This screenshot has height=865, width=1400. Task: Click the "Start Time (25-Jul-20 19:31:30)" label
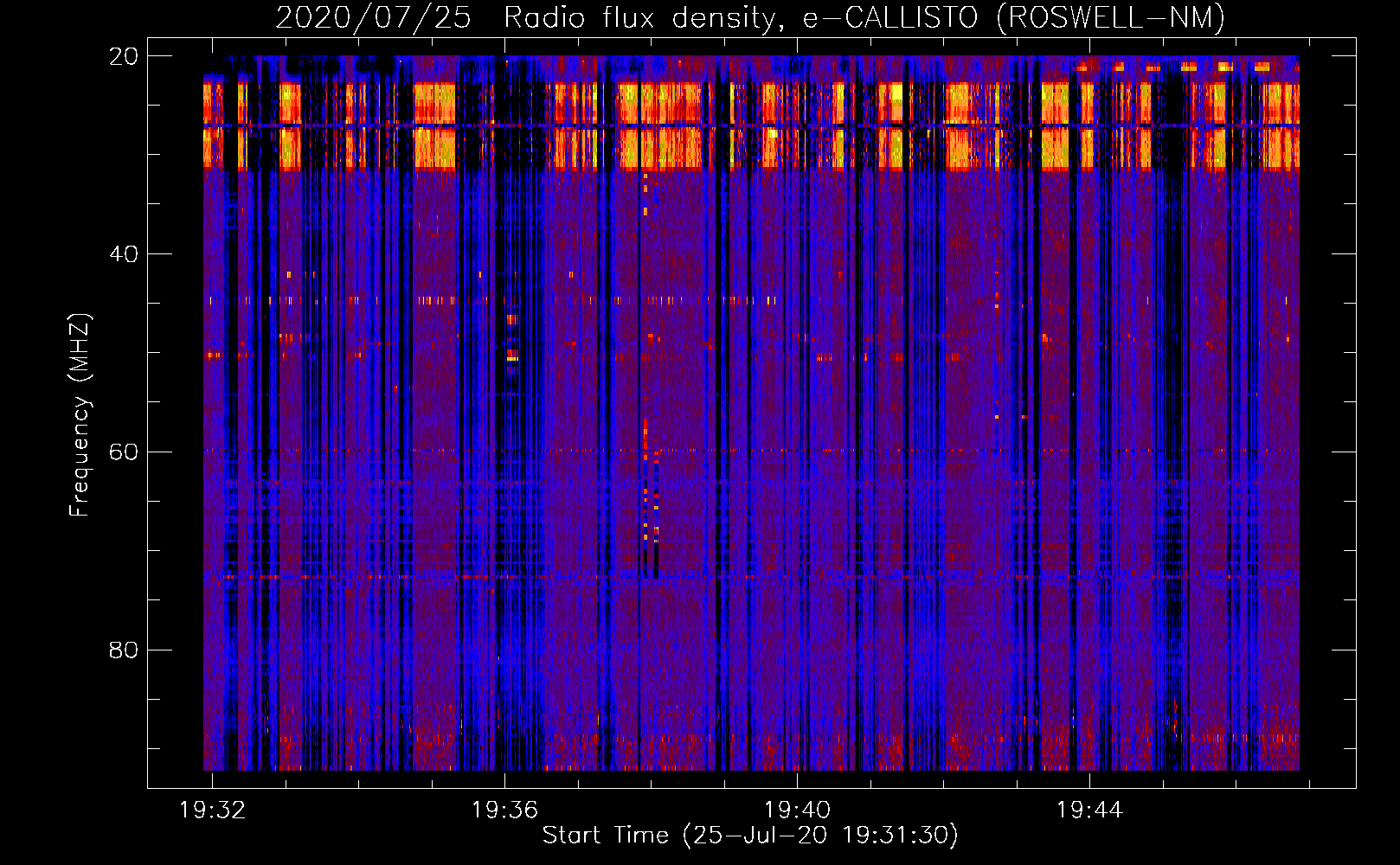click(750, 836)
